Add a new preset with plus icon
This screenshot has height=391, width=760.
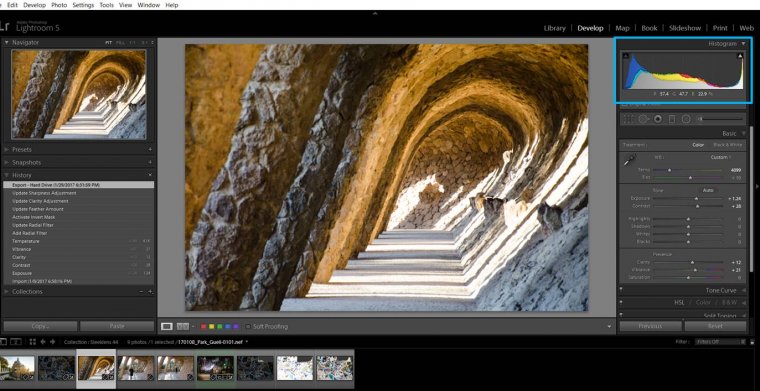pos(150,149)
